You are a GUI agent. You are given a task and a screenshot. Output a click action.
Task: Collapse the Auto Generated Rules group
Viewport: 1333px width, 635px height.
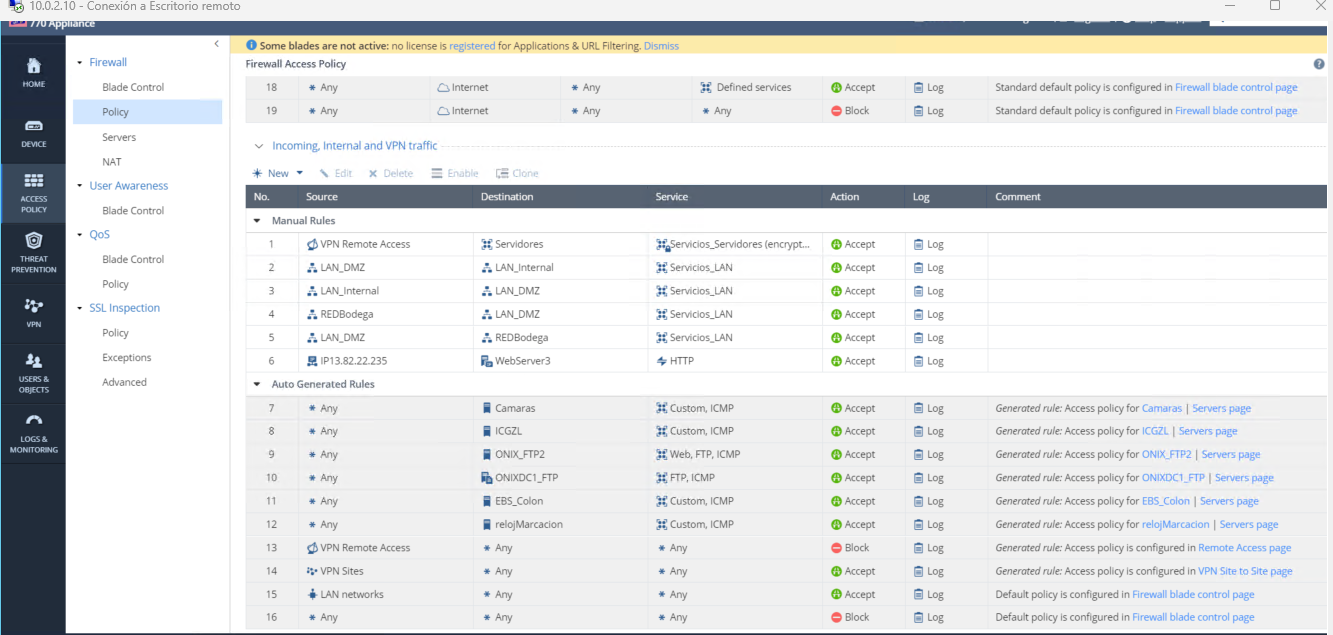(258, 384)
